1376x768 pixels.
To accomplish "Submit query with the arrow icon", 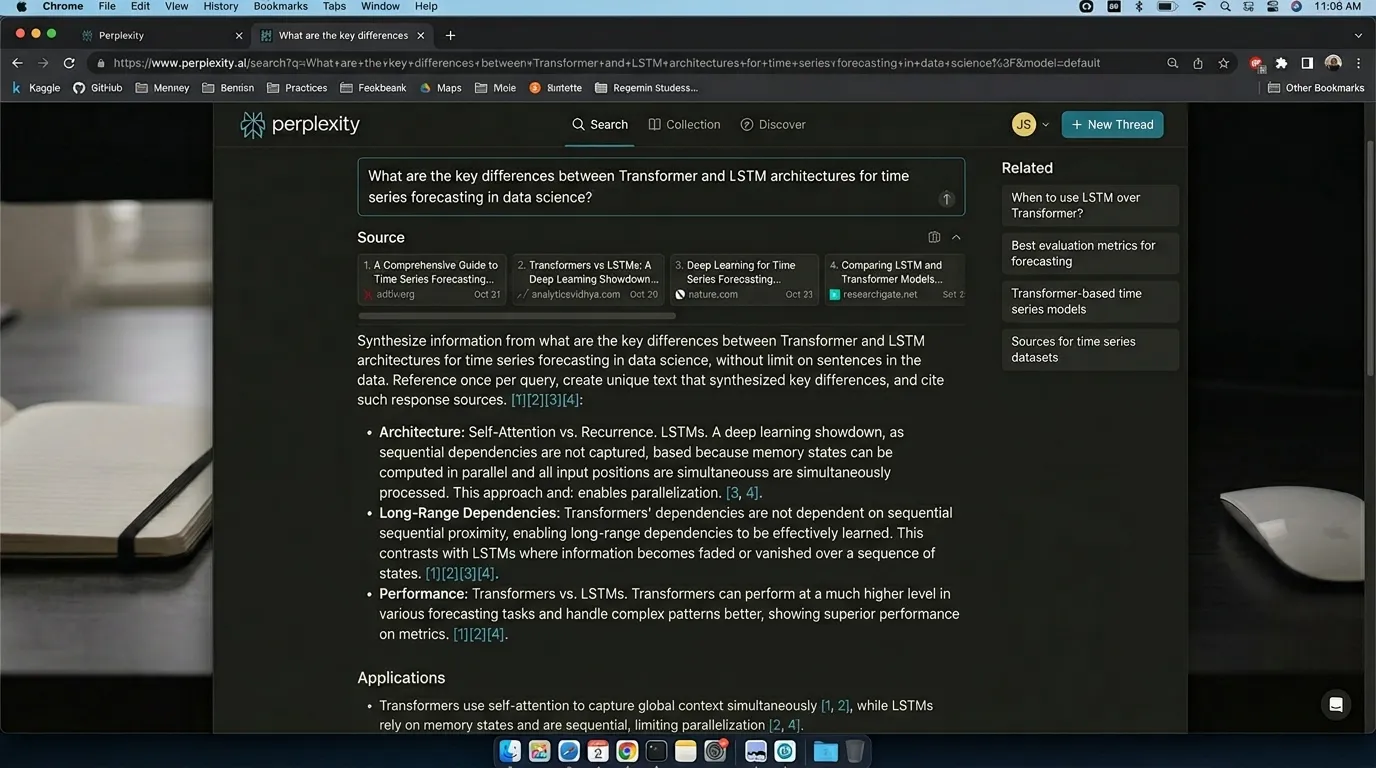I will [946, 199].
